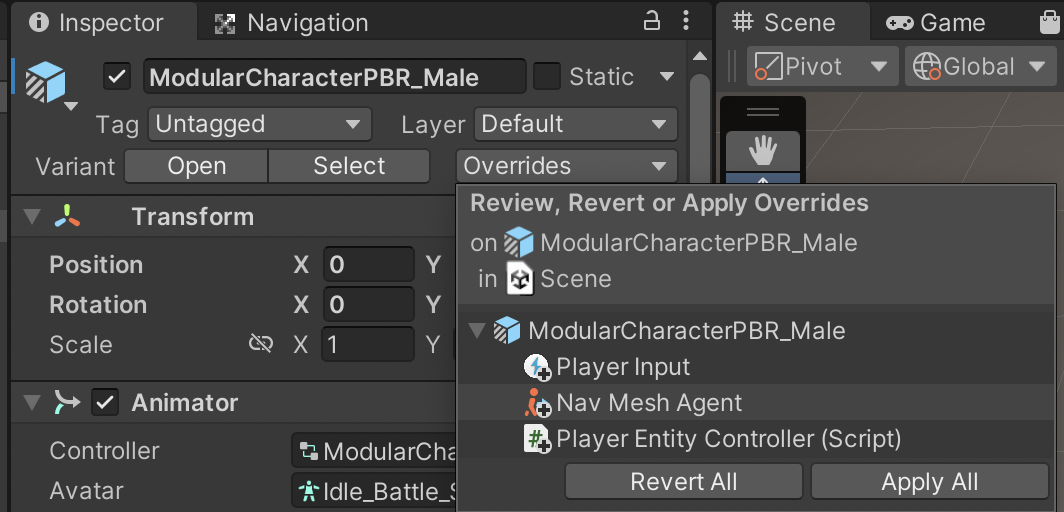Click prefab icon in overrides tree root
The height and width of the screenshot is (512, 1064).
click(507, 331)
